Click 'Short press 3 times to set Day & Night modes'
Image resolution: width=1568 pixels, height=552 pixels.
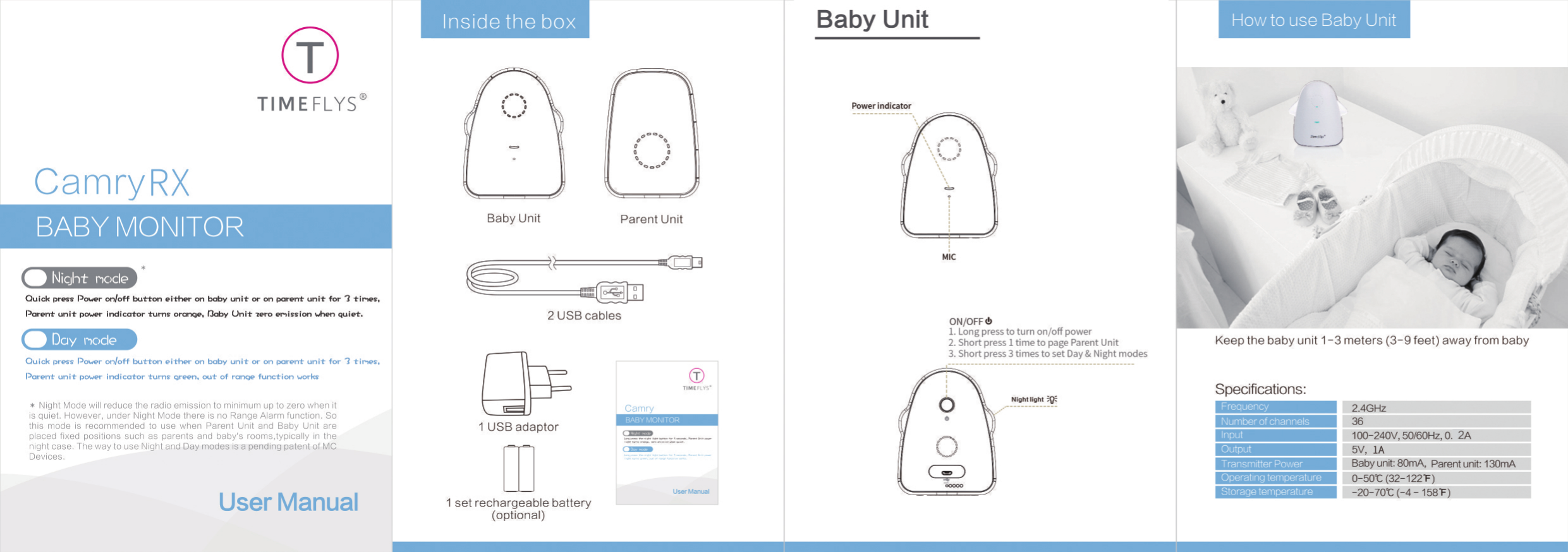point(1048,354)
